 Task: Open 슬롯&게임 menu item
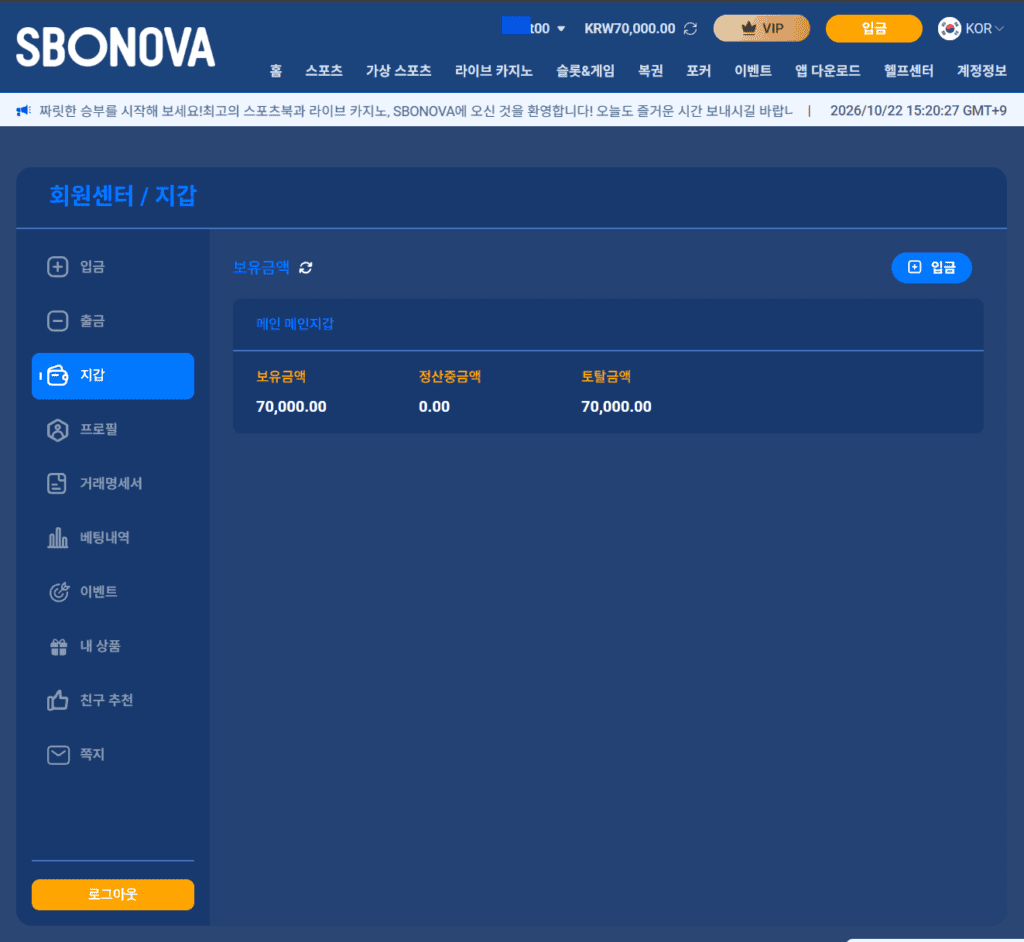[x=586, y=71]
